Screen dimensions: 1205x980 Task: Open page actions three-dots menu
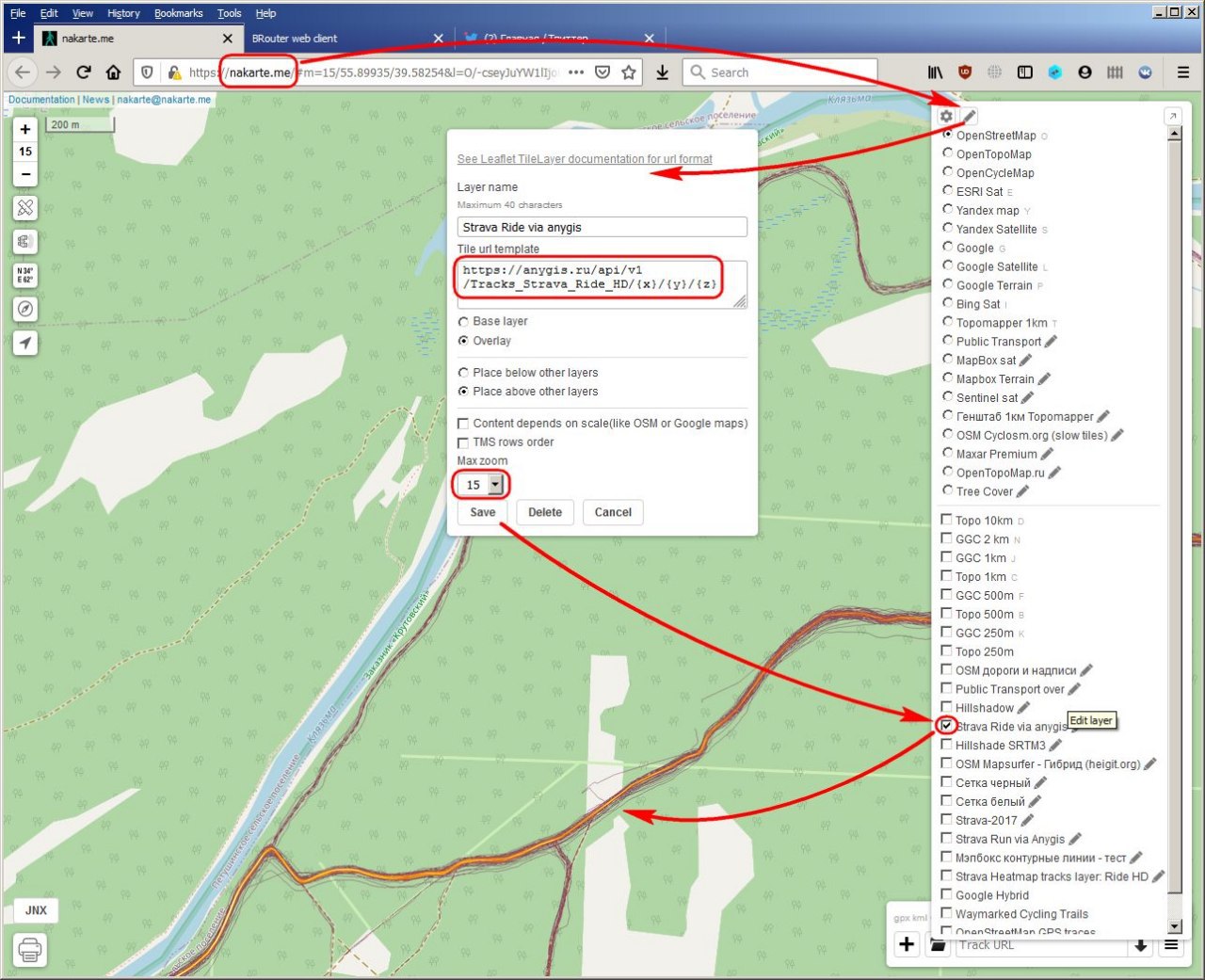tap(576, 72)
